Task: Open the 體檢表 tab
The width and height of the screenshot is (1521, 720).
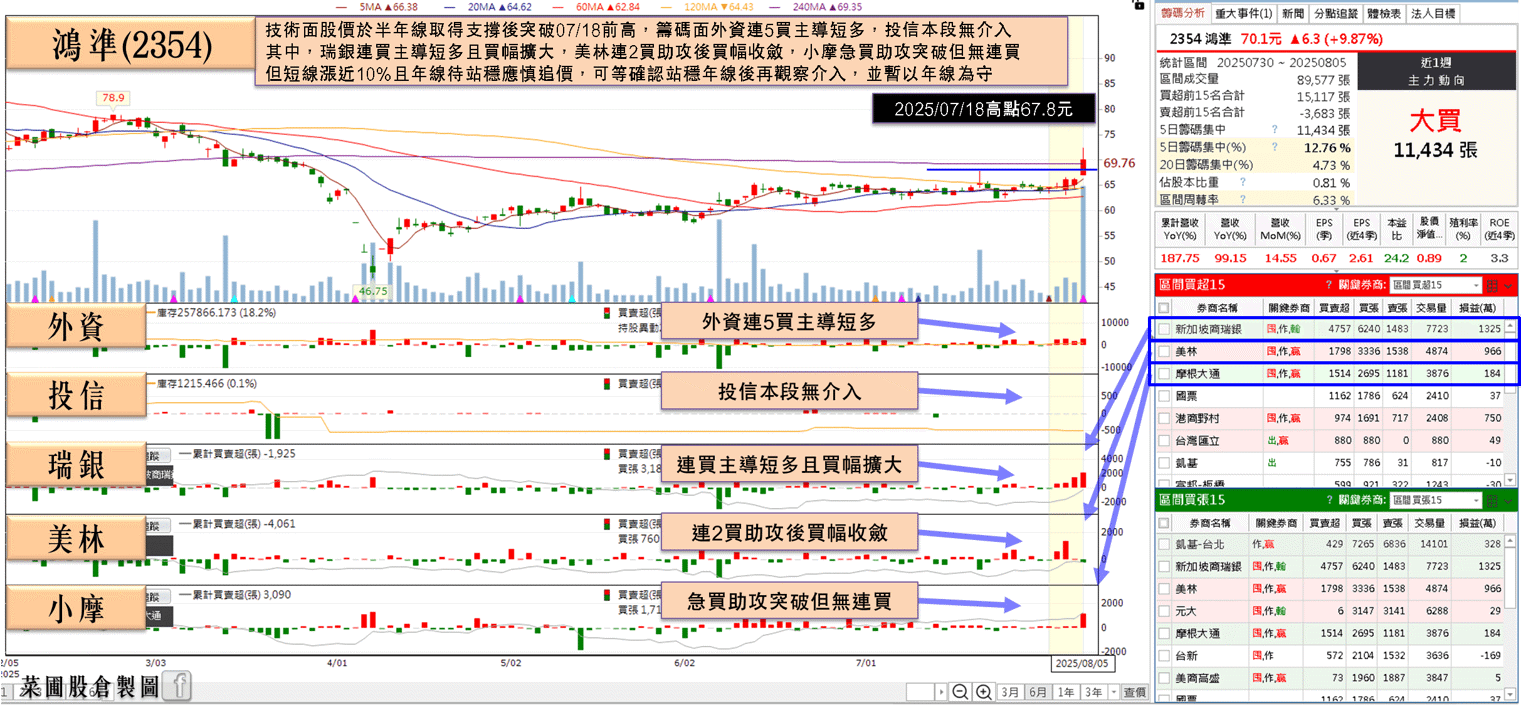Action: [x=1384, y=13]
